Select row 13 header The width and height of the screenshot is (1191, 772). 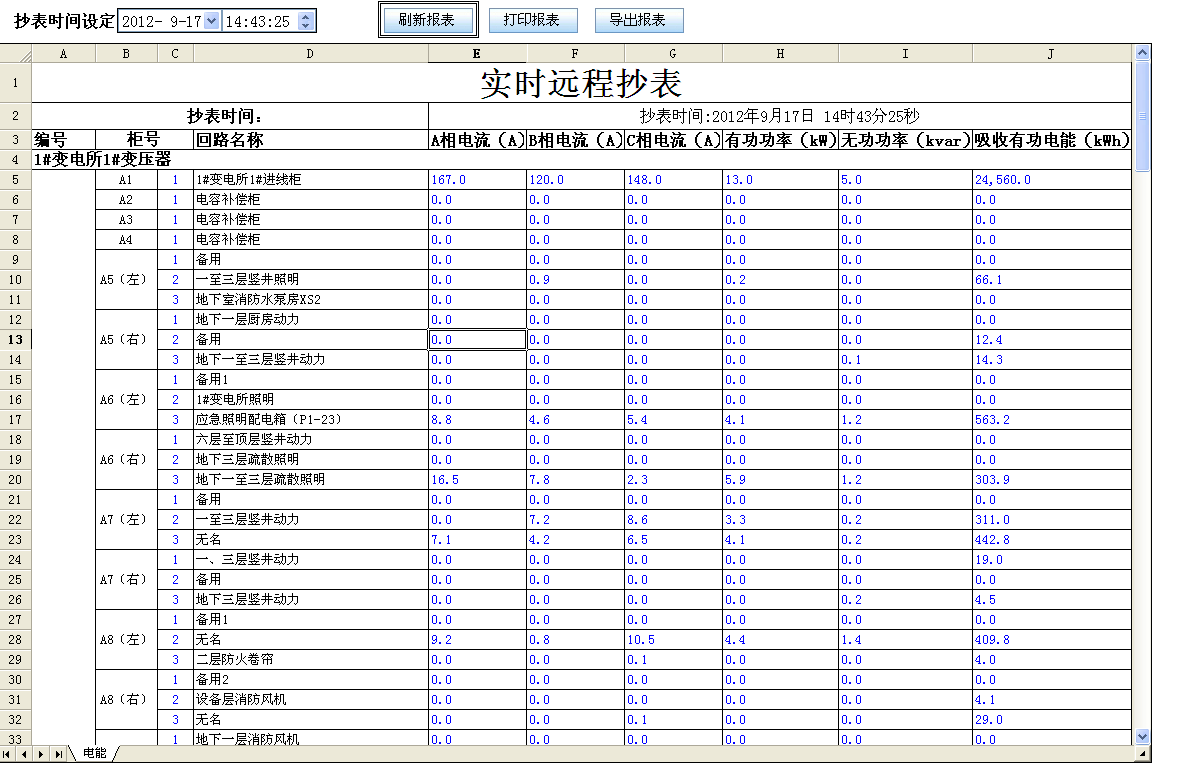pyautogui.click(x=16, y=340)
